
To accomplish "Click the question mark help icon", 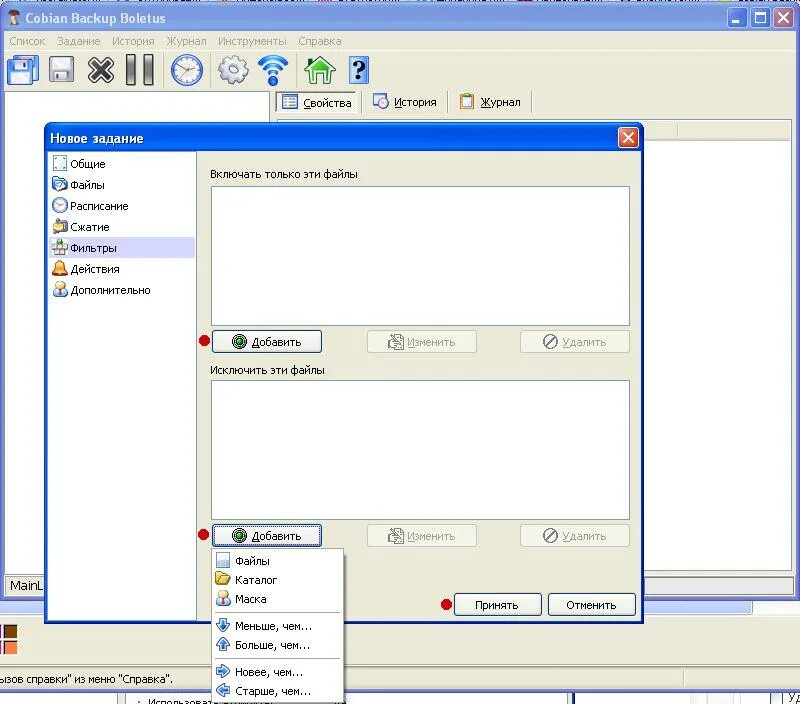I will [359, 70].
